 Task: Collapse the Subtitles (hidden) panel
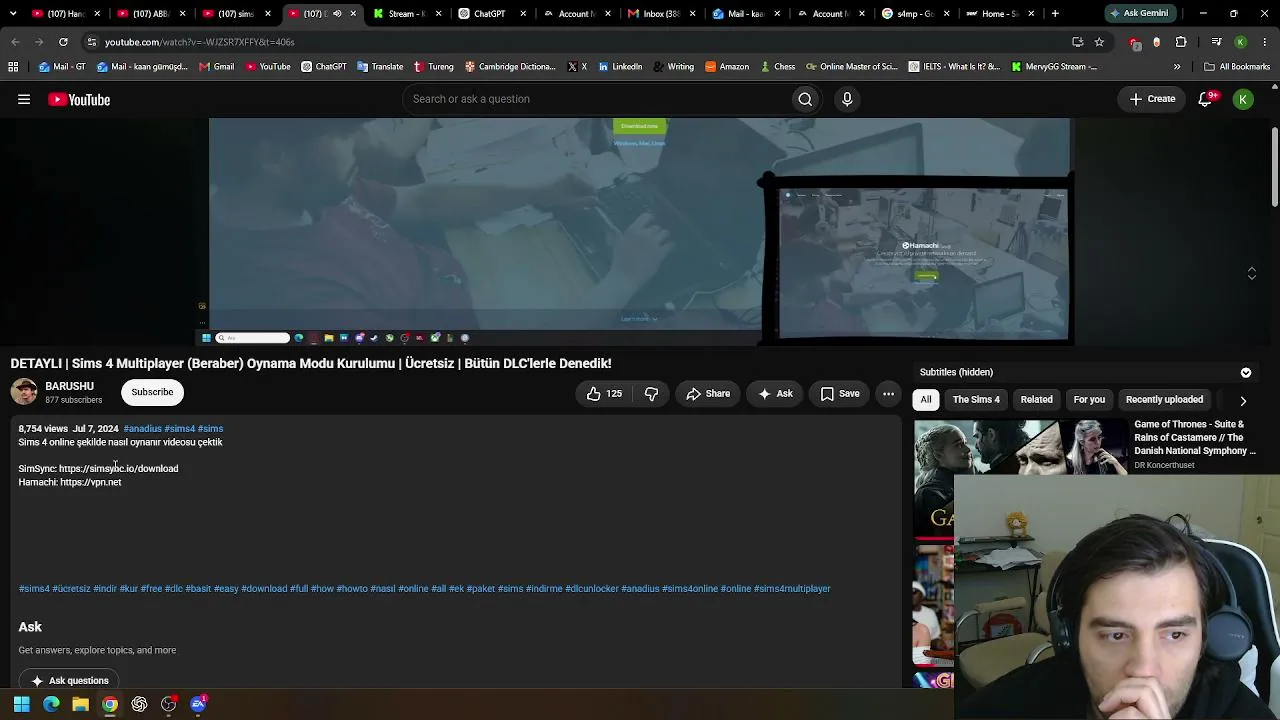[x=1246, y=372]
